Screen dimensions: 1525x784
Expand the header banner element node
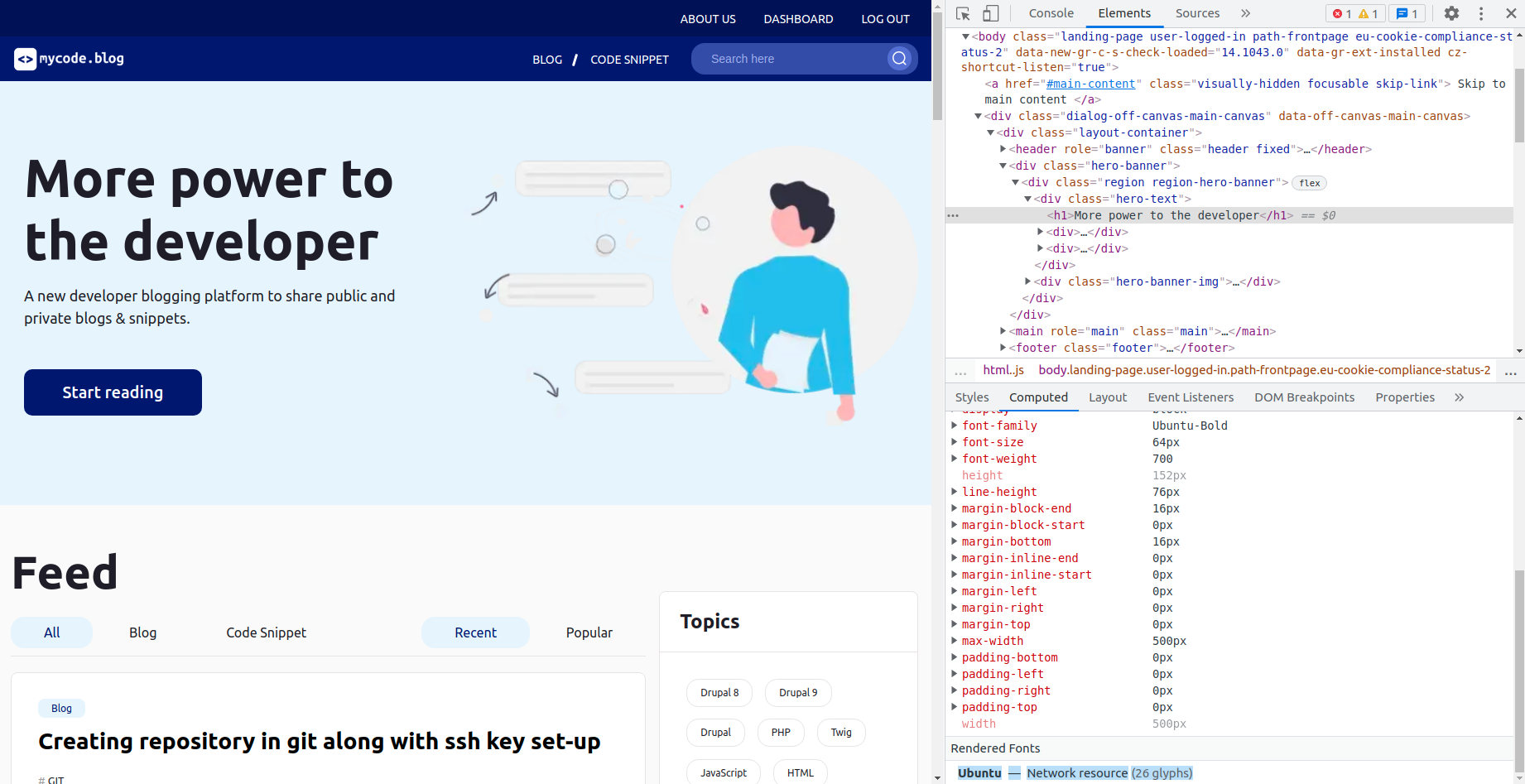1003,149
